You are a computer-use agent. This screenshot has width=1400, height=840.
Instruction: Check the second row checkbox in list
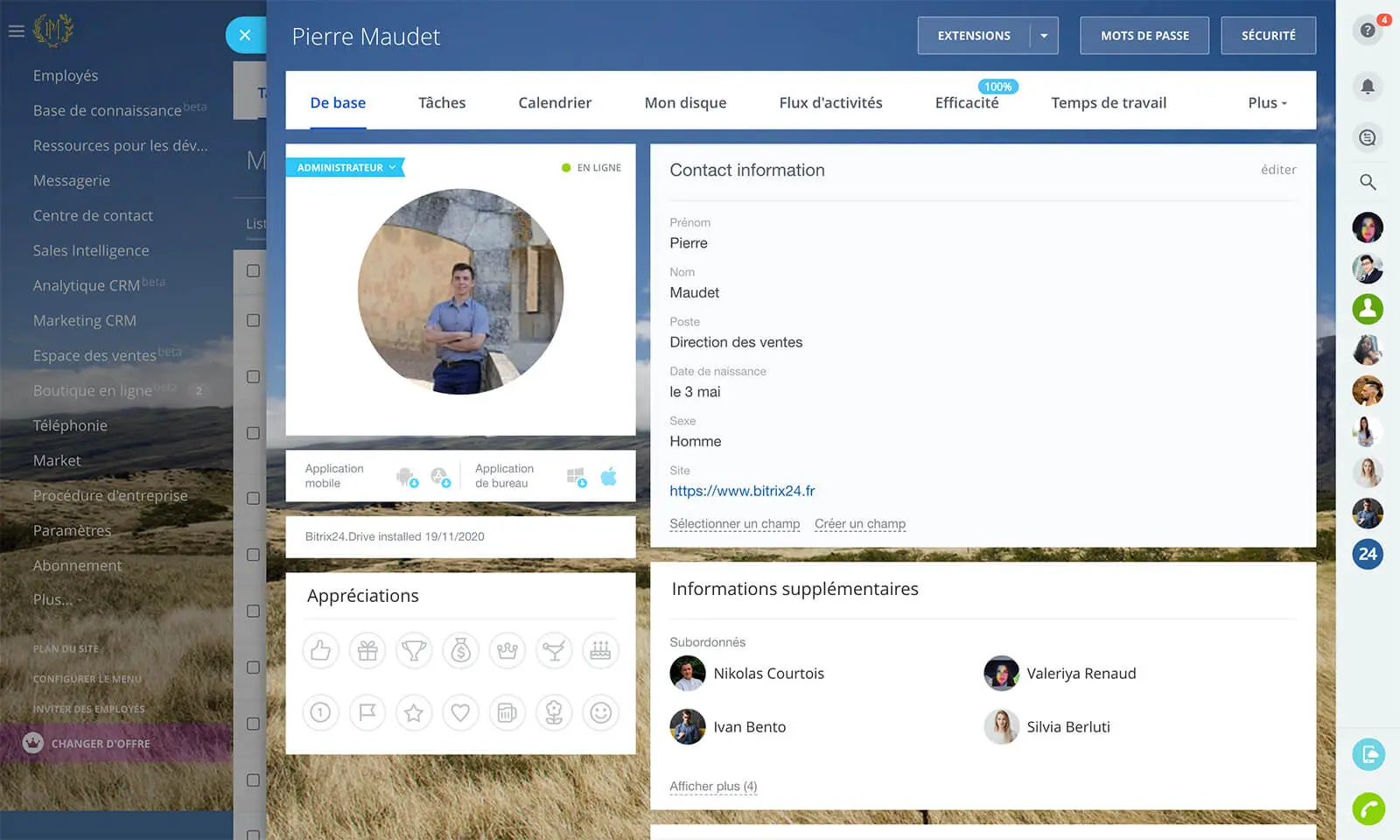[253, 320]
